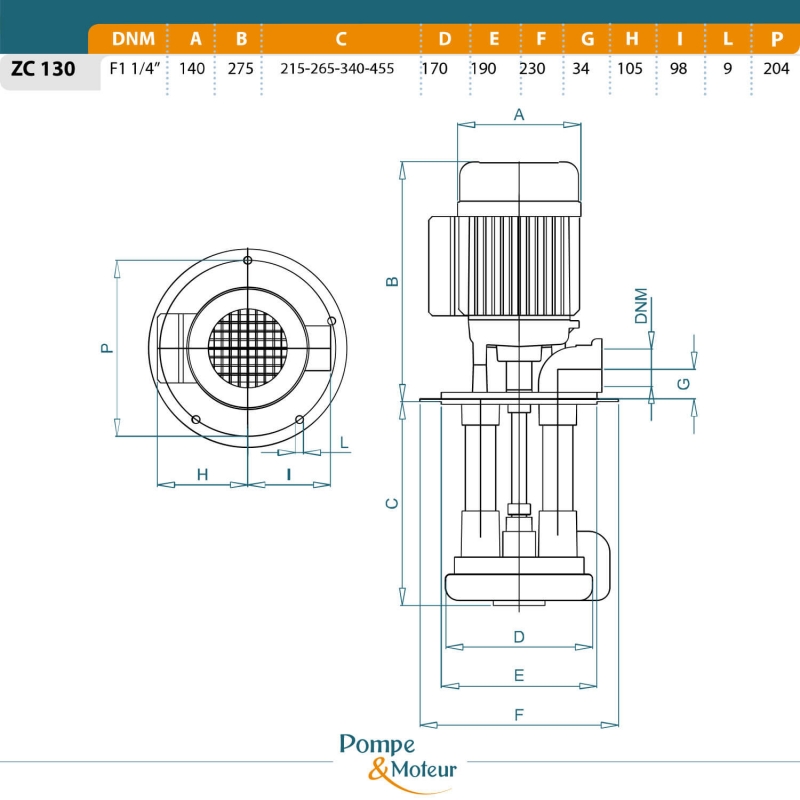Click the dimension label F below the pump

pyautogui.click(x=519, y=714)
